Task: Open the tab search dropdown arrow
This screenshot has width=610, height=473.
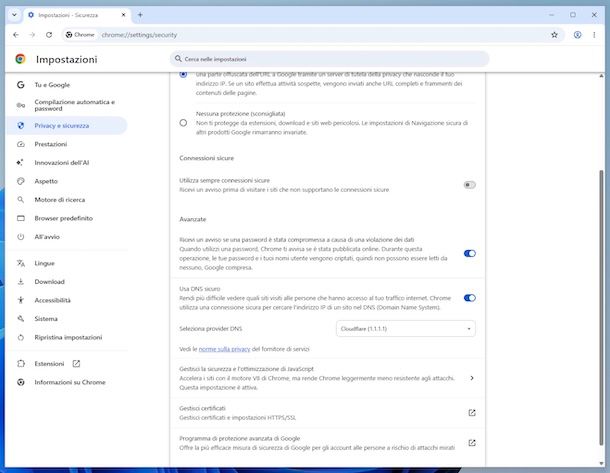Action: point(14,15)
